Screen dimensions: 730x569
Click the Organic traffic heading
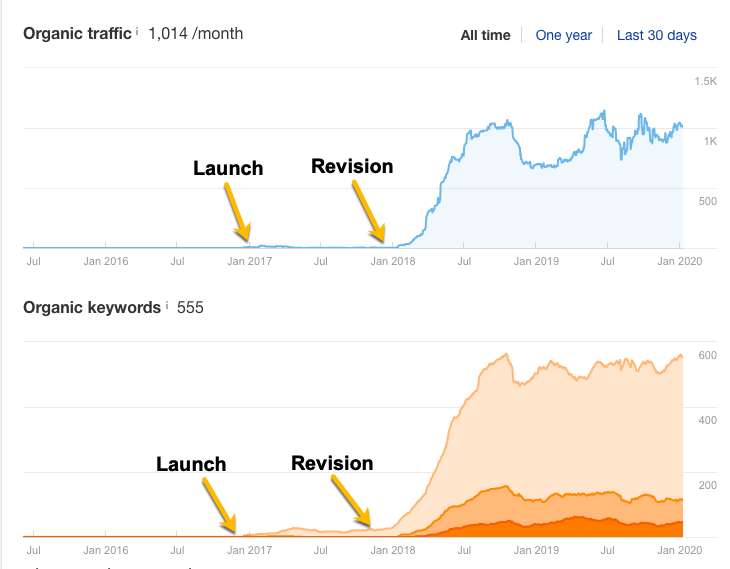[x=77, y=33]
